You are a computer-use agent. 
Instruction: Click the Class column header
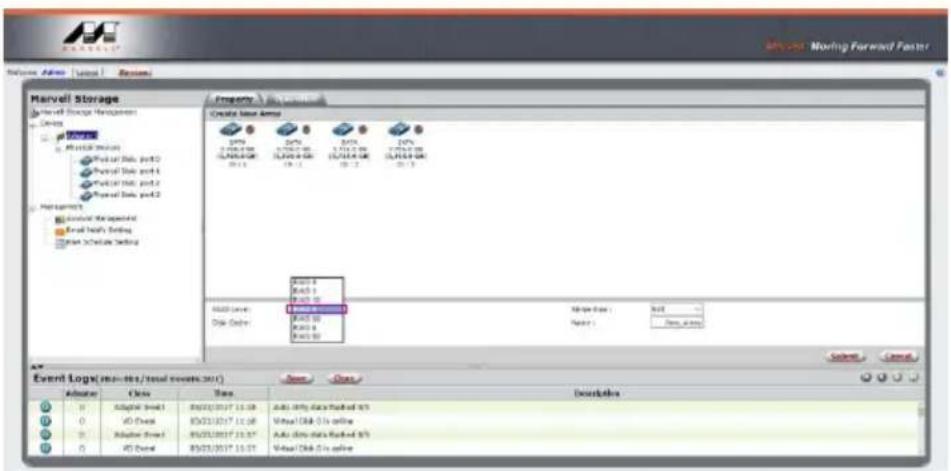click(x=138, y=394)
